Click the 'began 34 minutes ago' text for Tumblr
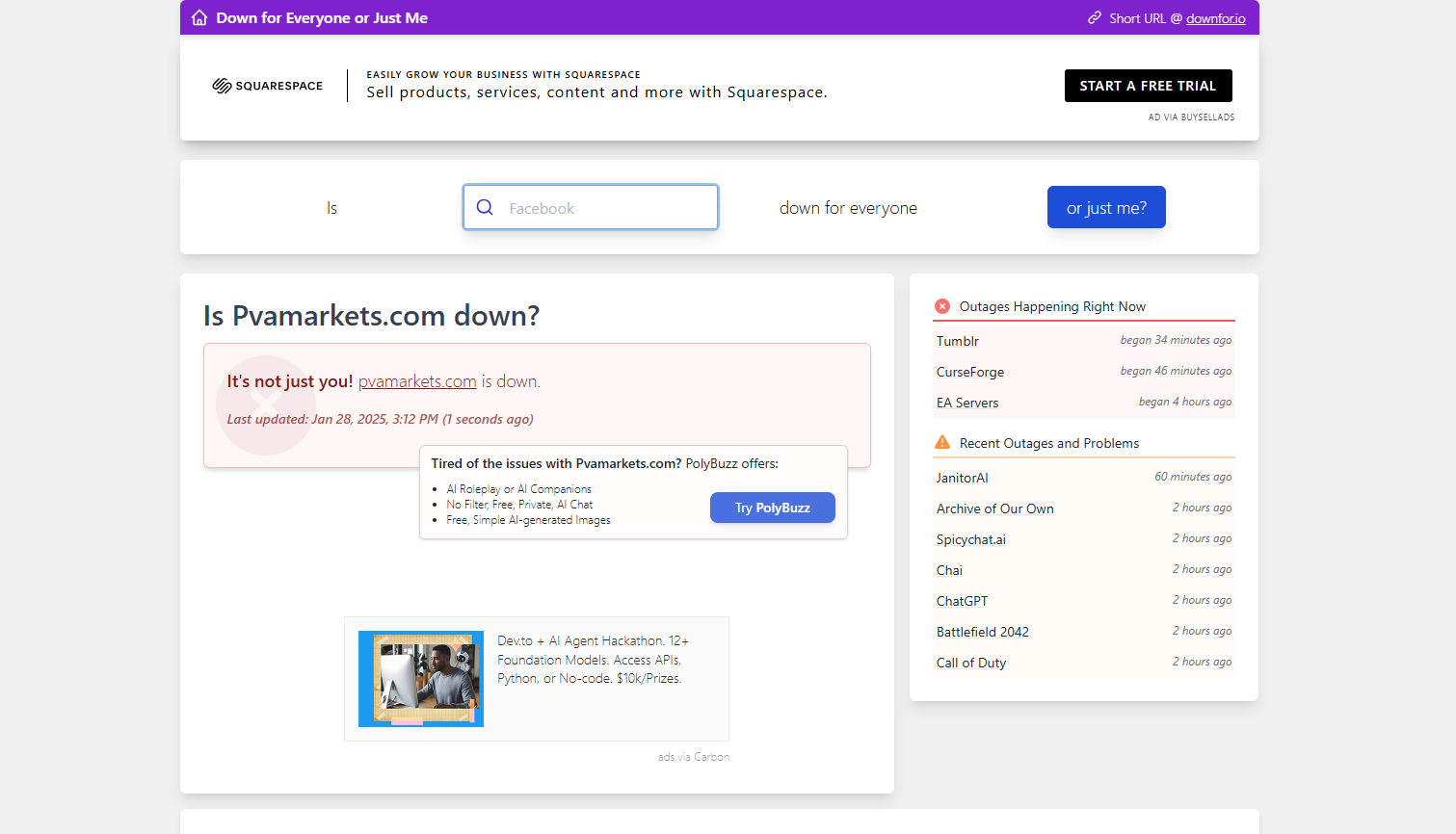 1176,340
